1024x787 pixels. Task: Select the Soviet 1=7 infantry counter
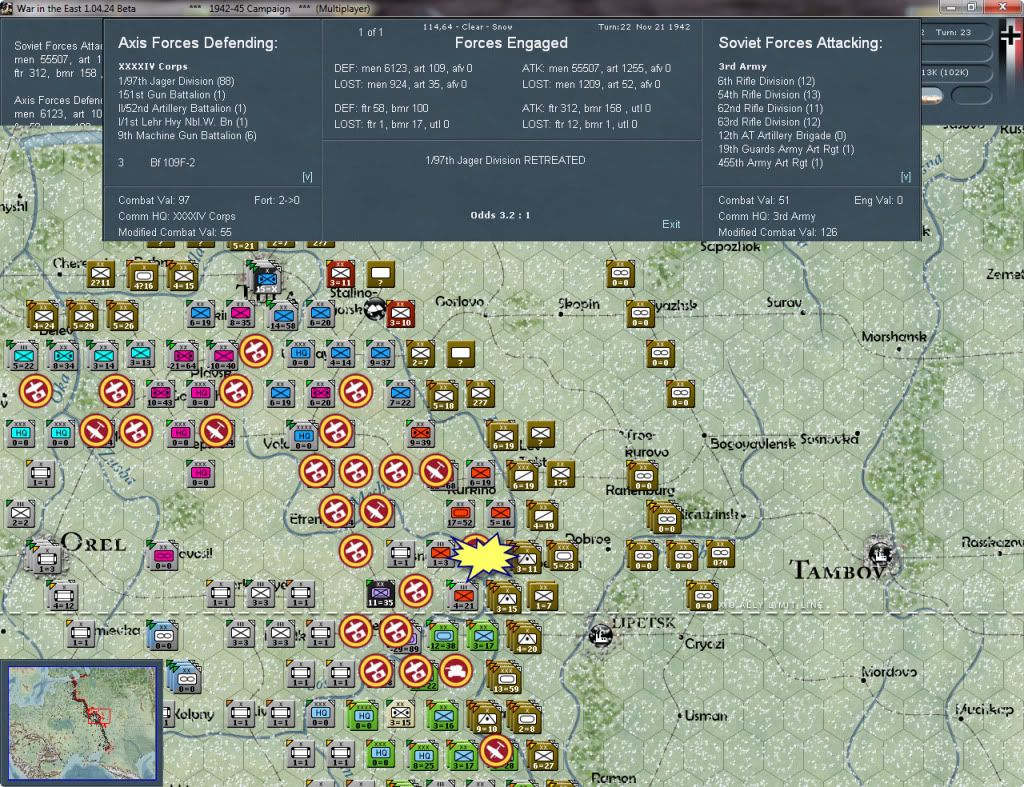pyautogui.click(x=543, y=597)
